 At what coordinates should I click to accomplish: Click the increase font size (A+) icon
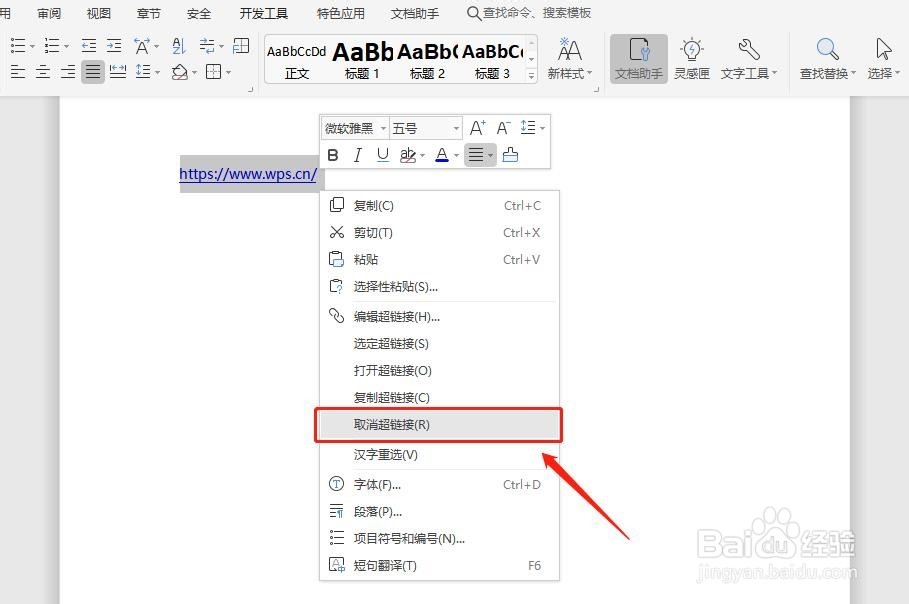click(477, 127)
